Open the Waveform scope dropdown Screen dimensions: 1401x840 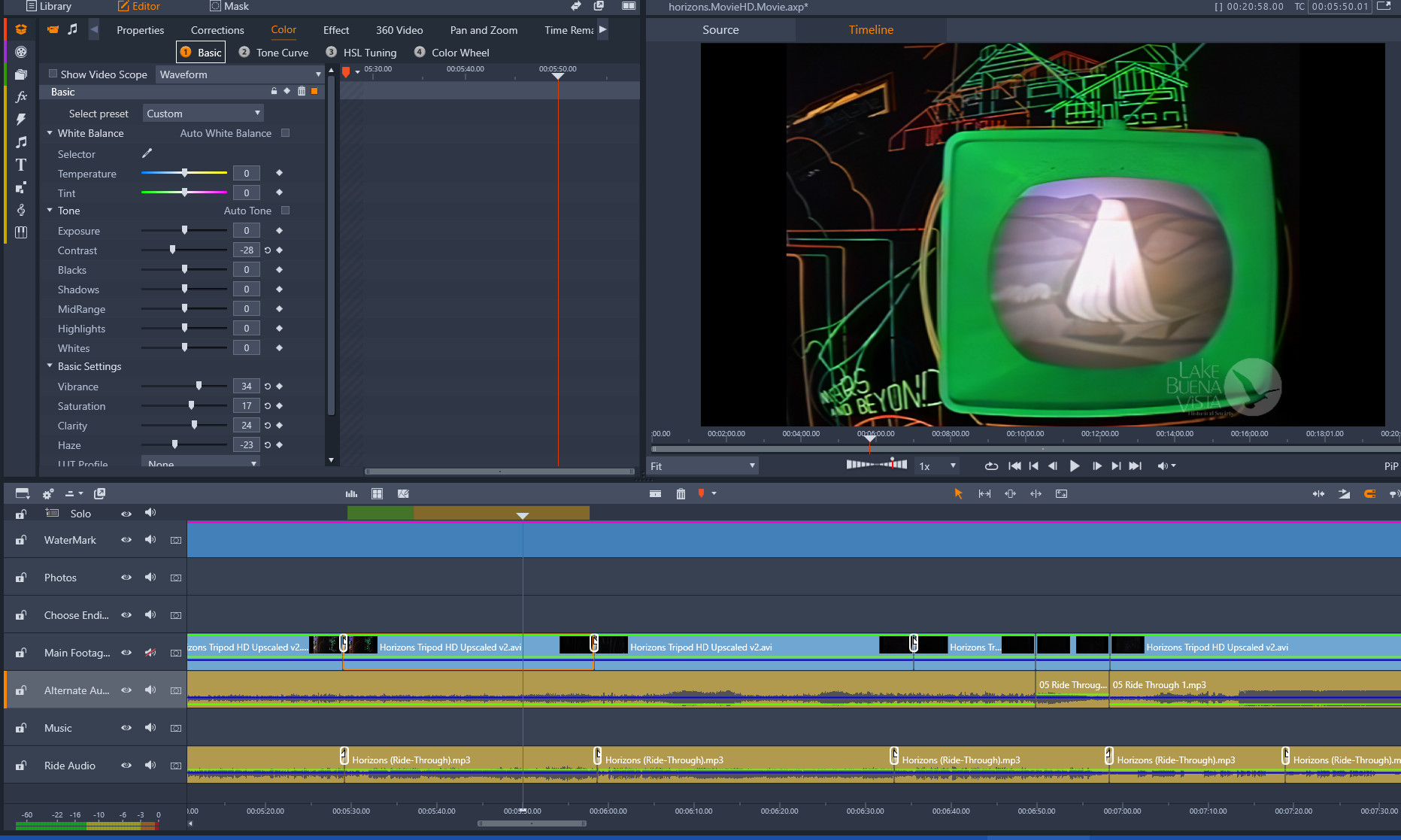click(x=240, y=74)
